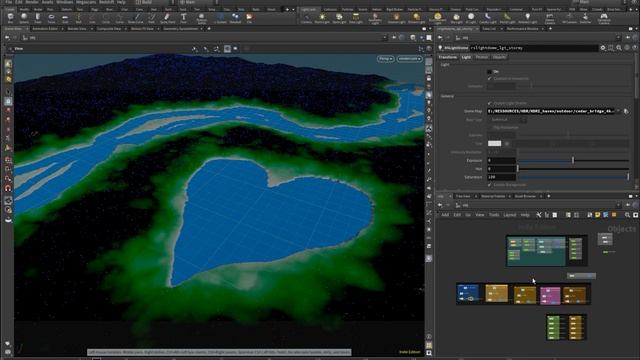Open the Geometry Spreadsheet pane tab

point(181,29)
